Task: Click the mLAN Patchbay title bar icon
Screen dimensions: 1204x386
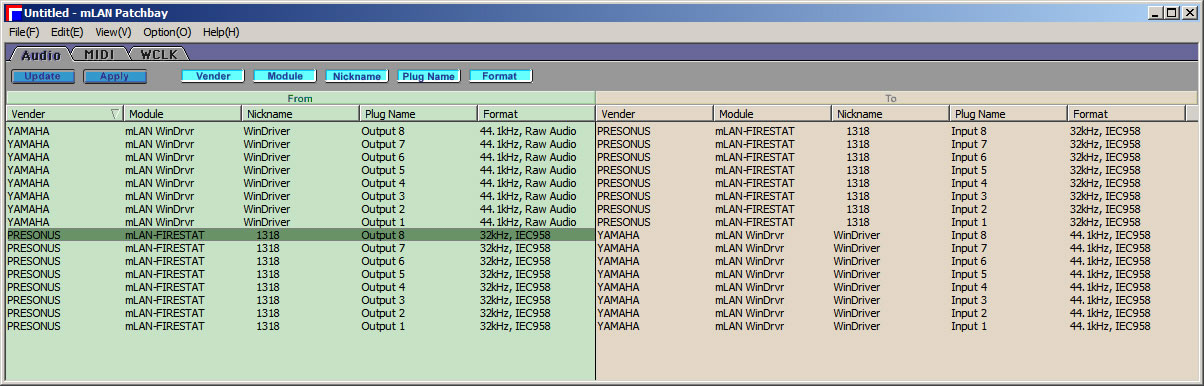Action: [x=14, y=12]
